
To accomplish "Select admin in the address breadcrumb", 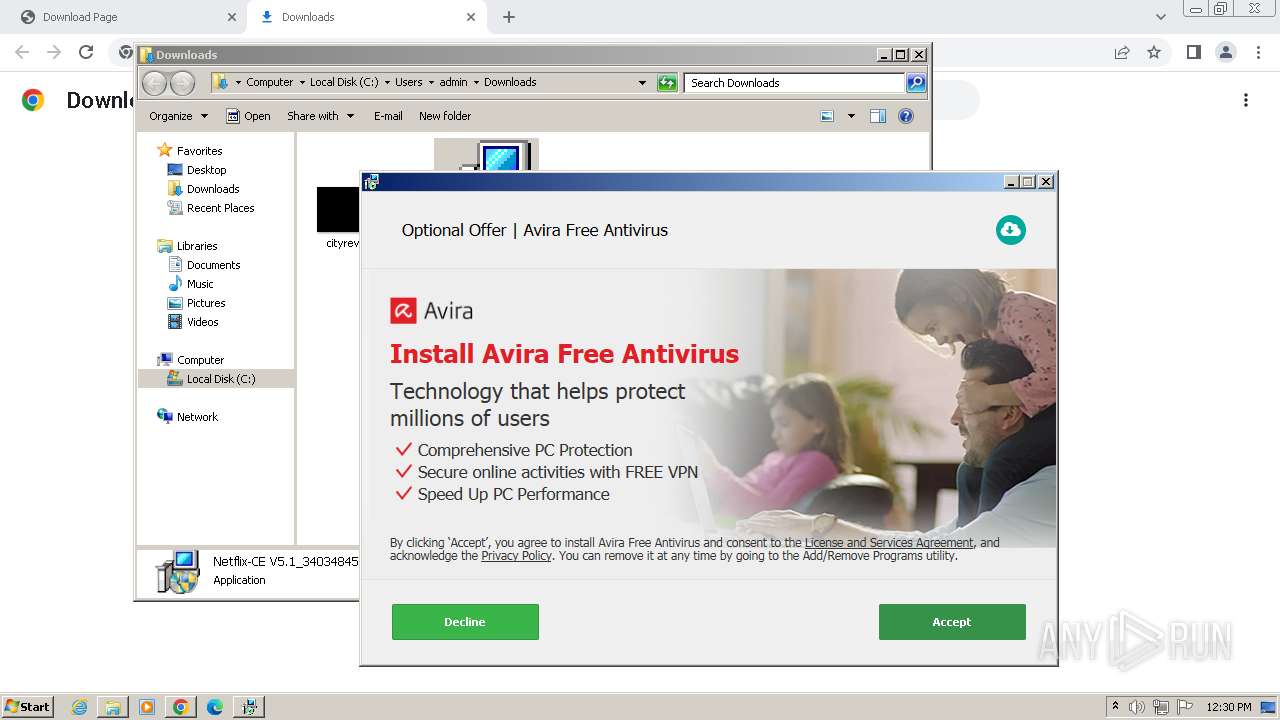I will (x=454, y=82).
